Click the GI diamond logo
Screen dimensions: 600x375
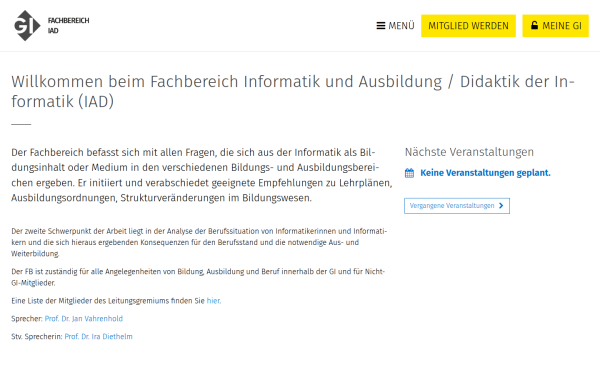coord(27,26)
